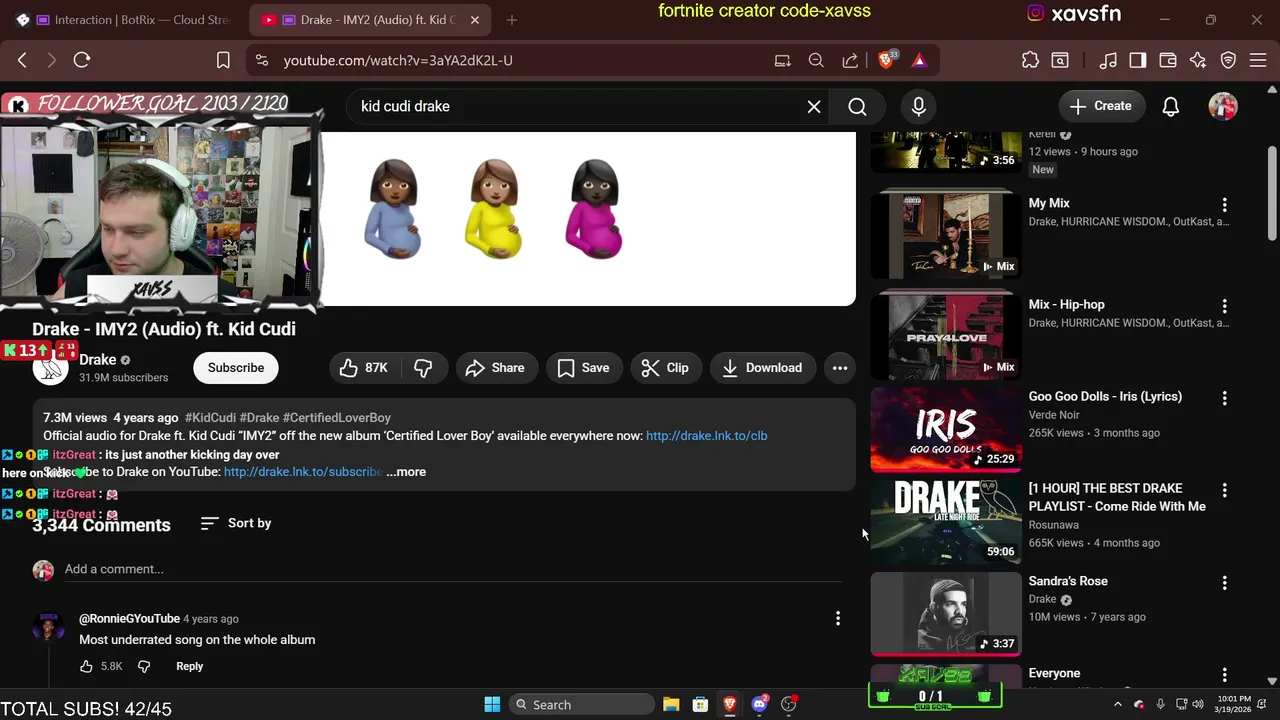1280x720 pixels.
Task: Open drake.lnk.to/clb link
Action: click(x=707, y=436)
